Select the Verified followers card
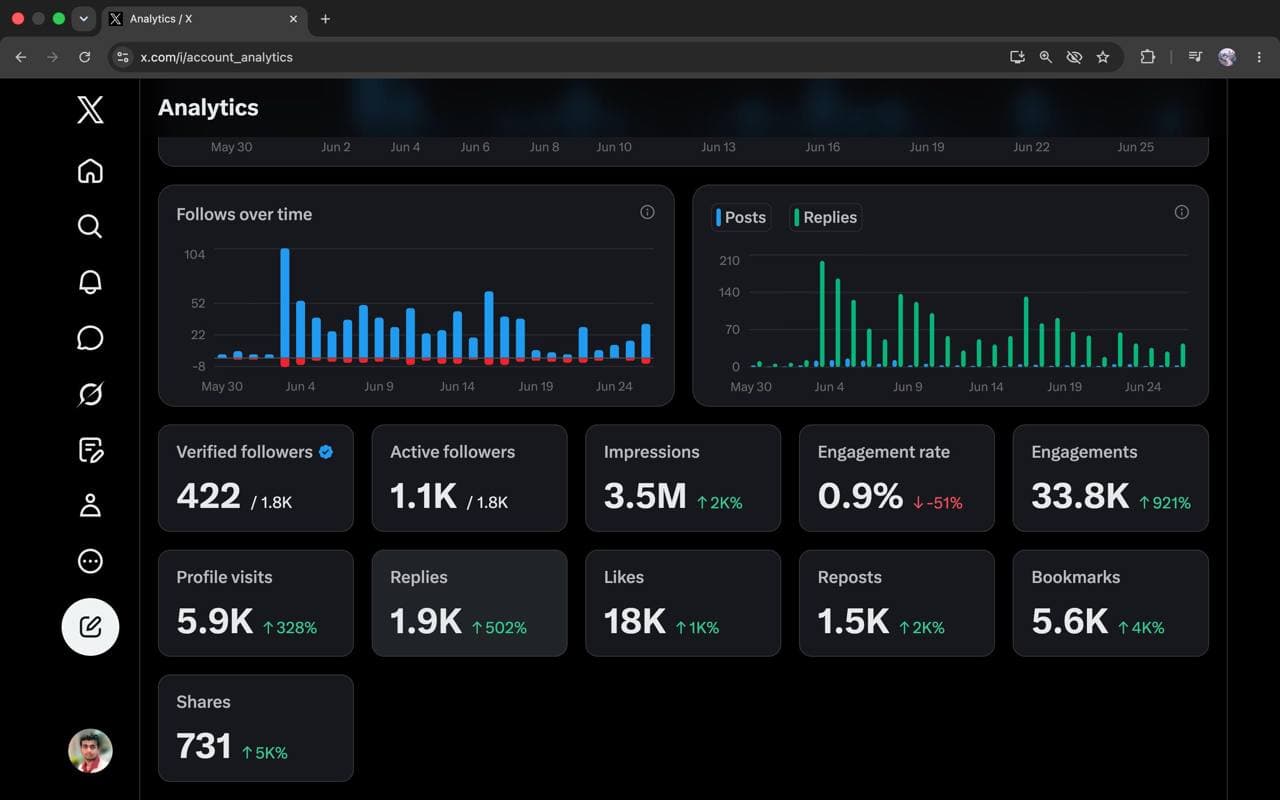 point(256,478)
